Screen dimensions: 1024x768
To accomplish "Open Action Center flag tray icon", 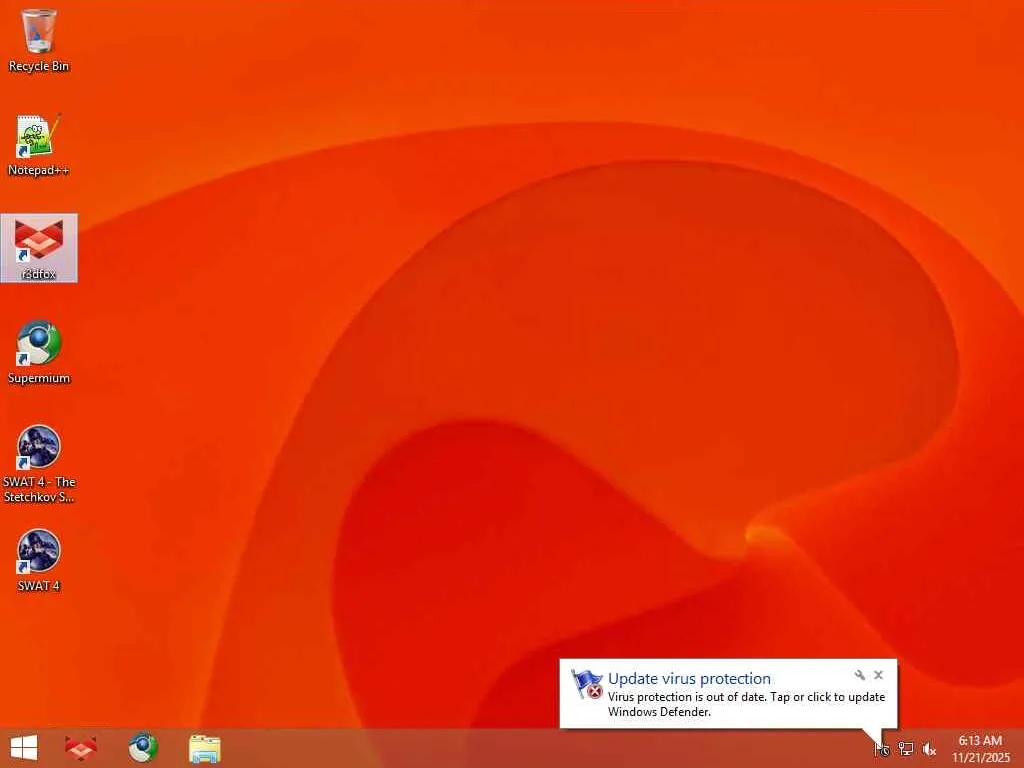I will (882, 748).
